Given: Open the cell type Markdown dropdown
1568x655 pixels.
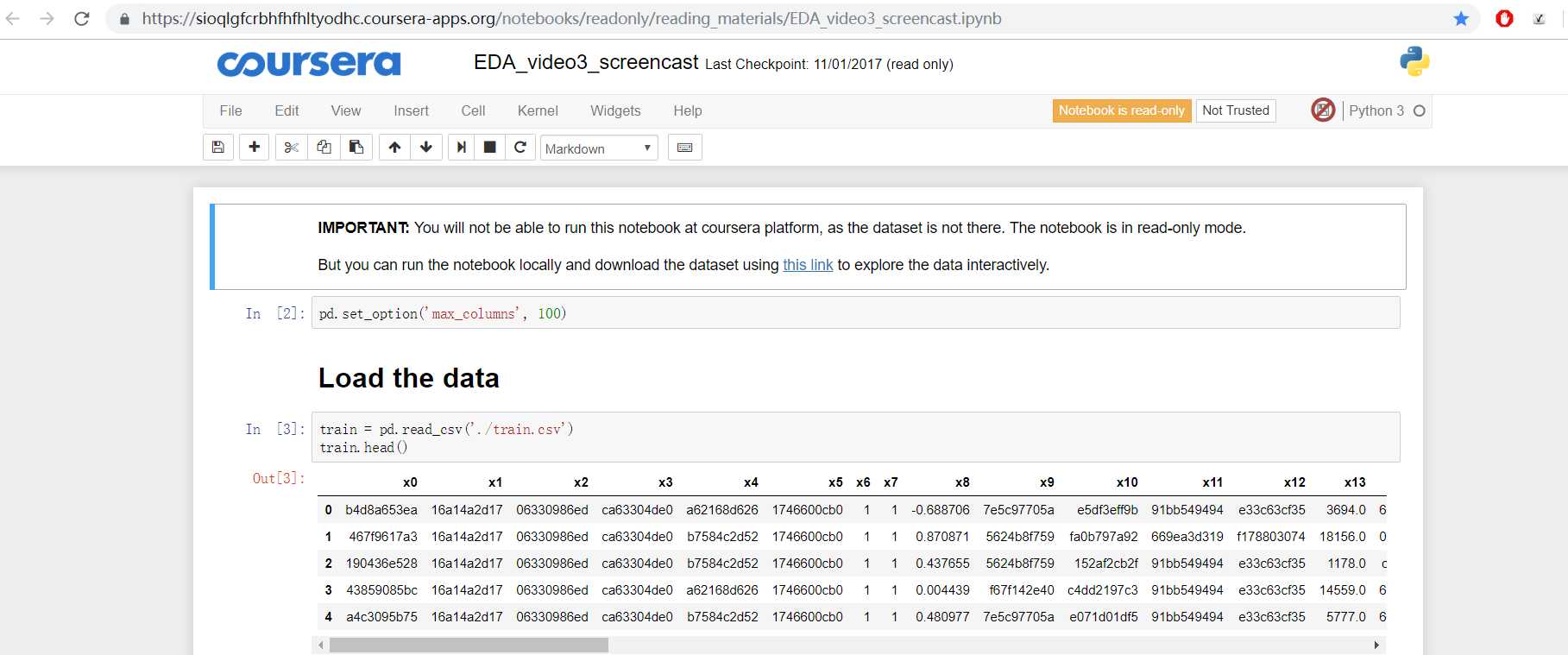Looking at the screenshot, I should (x=599, y=148).
